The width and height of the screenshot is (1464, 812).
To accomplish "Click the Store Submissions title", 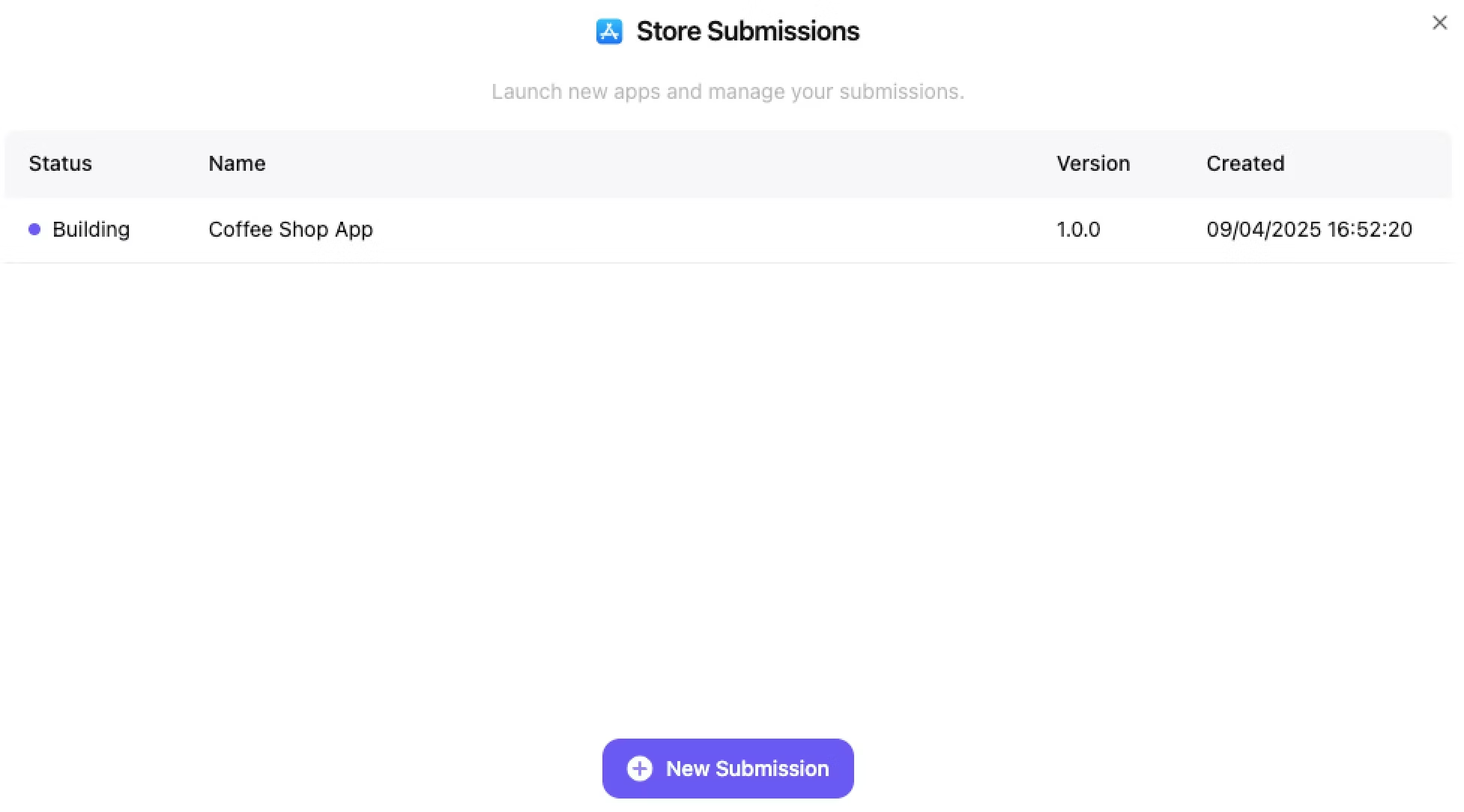I will [748, 31].
